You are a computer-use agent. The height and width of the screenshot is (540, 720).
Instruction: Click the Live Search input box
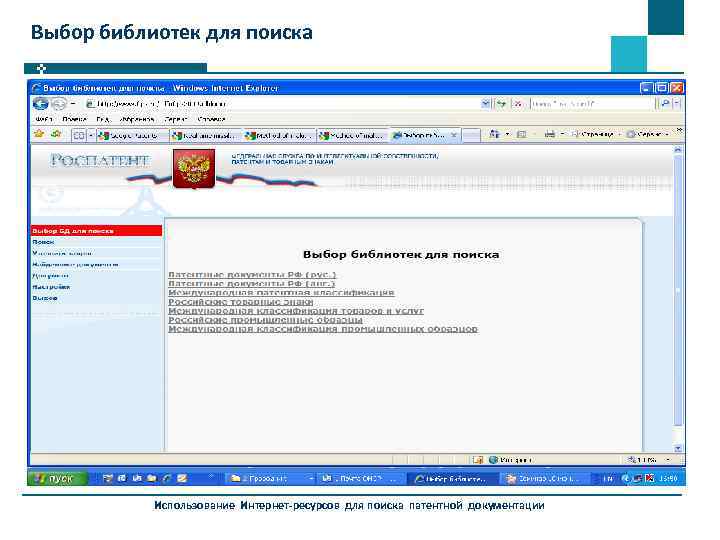tap(591, 104)
